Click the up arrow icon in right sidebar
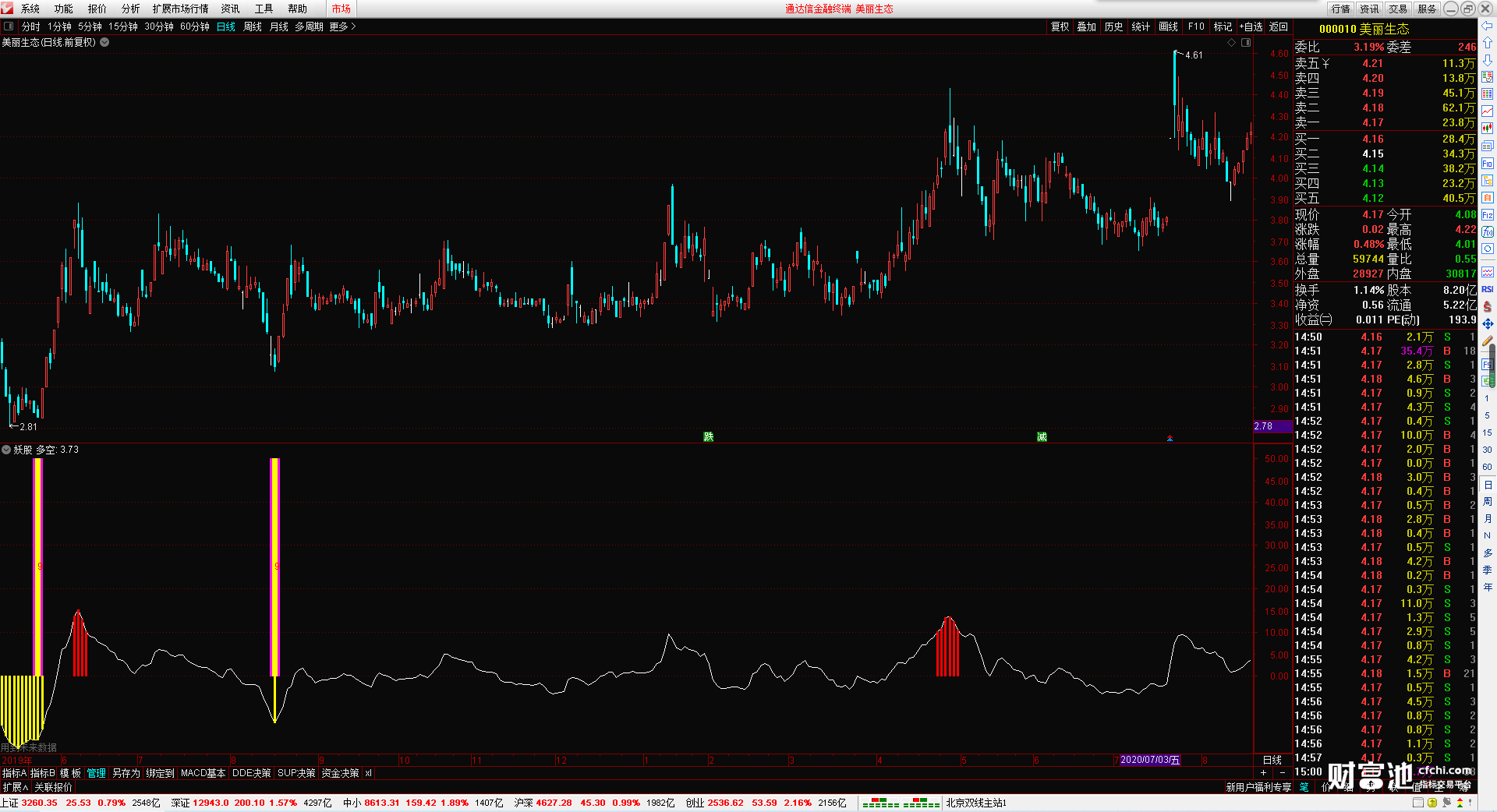This screenshot has height=812, width=1497. pos(1488,43)
